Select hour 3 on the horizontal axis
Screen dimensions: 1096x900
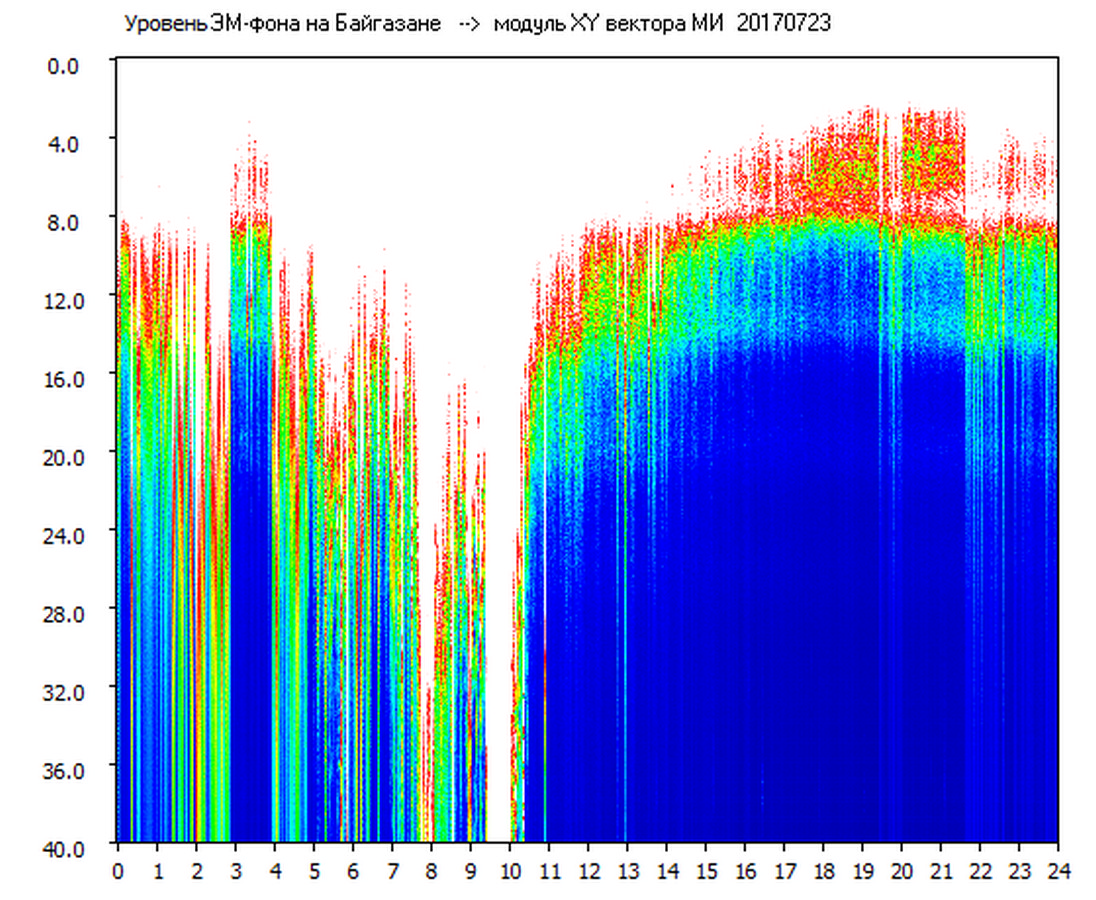235,871
